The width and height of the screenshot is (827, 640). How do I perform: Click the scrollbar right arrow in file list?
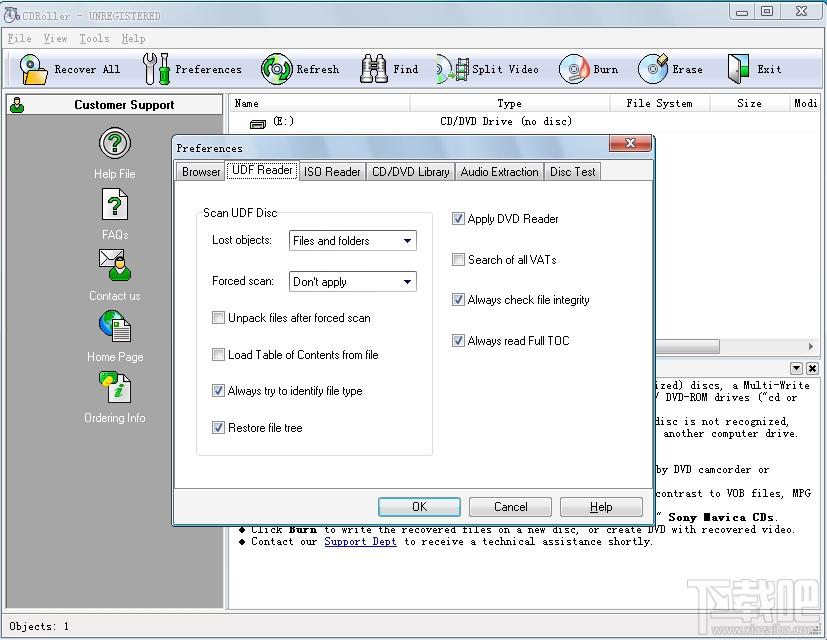click(811, 347)
